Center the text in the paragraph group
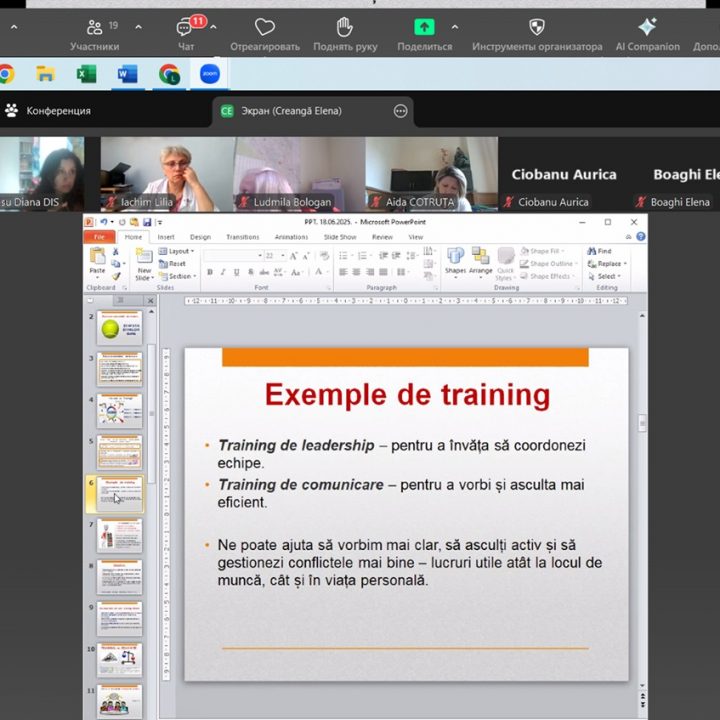Screen dimensions: 720x720 tap(356, 272)
